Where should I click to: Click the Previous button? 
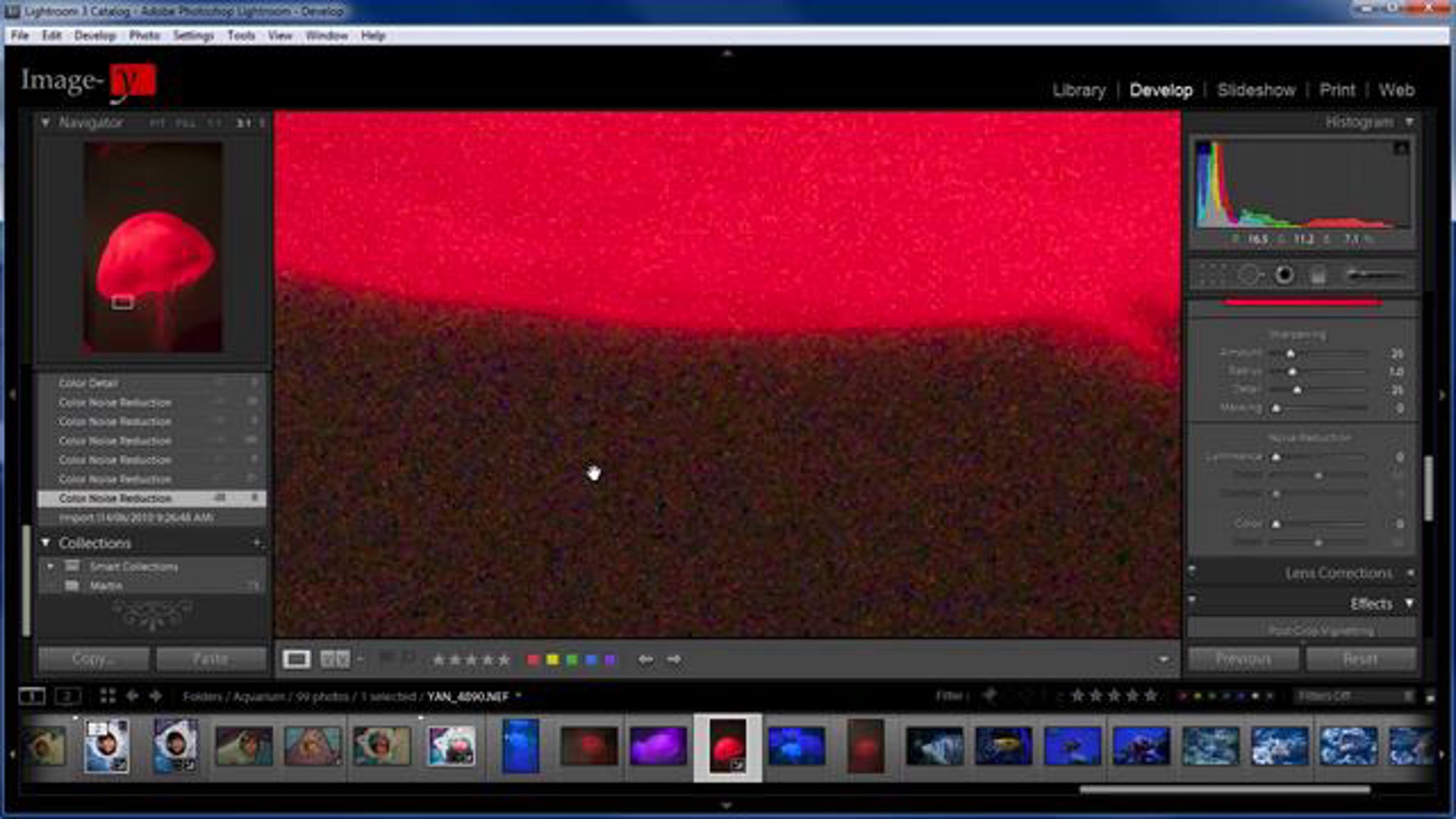pos(1243,659)
